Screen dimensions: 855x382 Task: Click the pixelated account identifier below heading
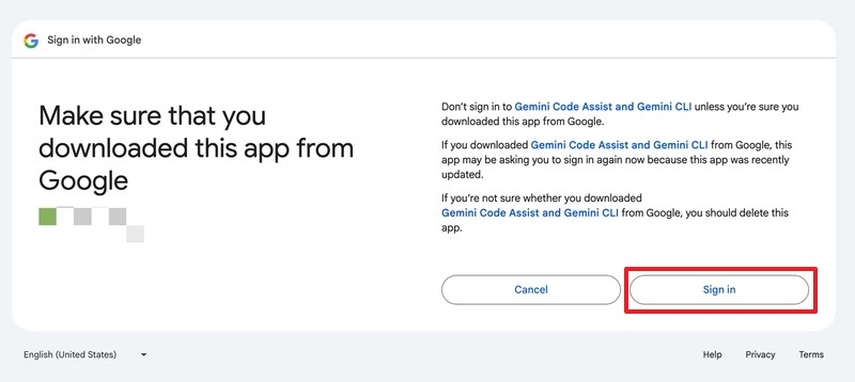[x=91, y=225]
